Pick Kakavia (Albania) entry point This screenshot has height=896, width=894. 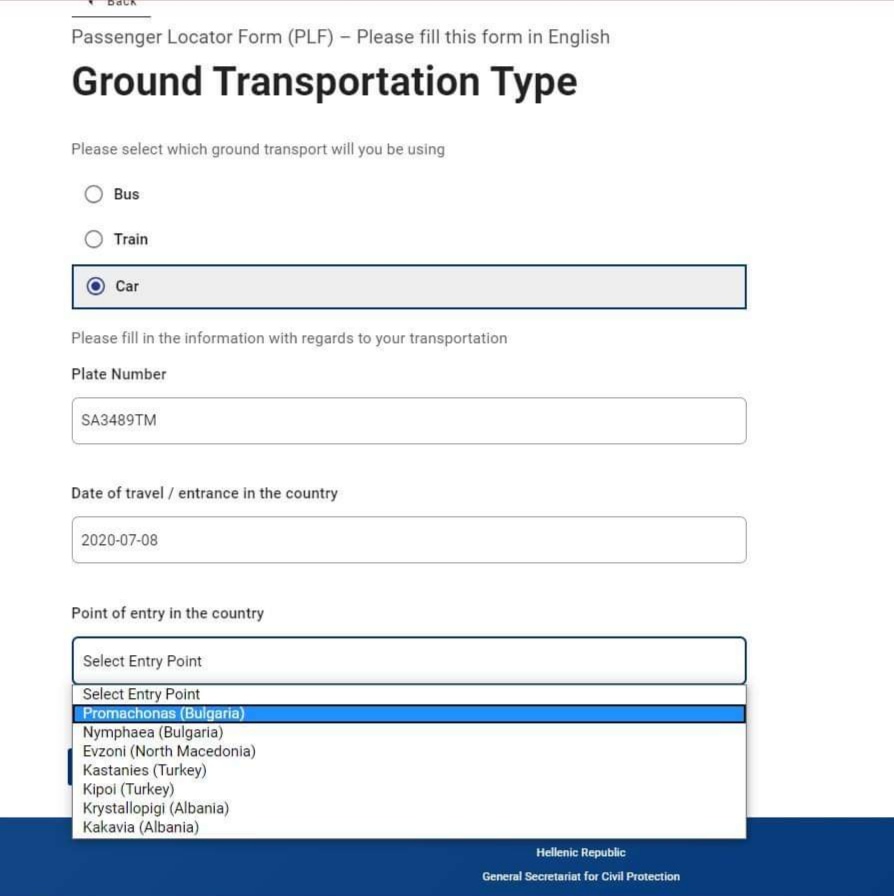[x=409, y=827]
